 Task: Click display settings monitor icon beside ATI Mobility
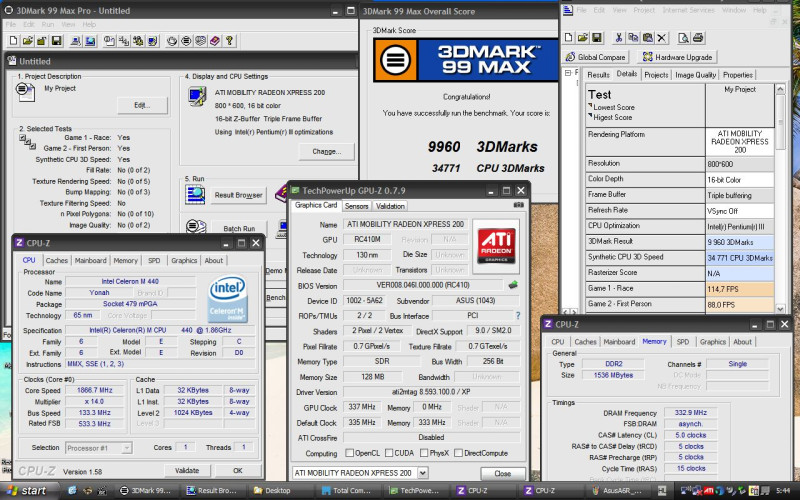(x=197, y=96)
